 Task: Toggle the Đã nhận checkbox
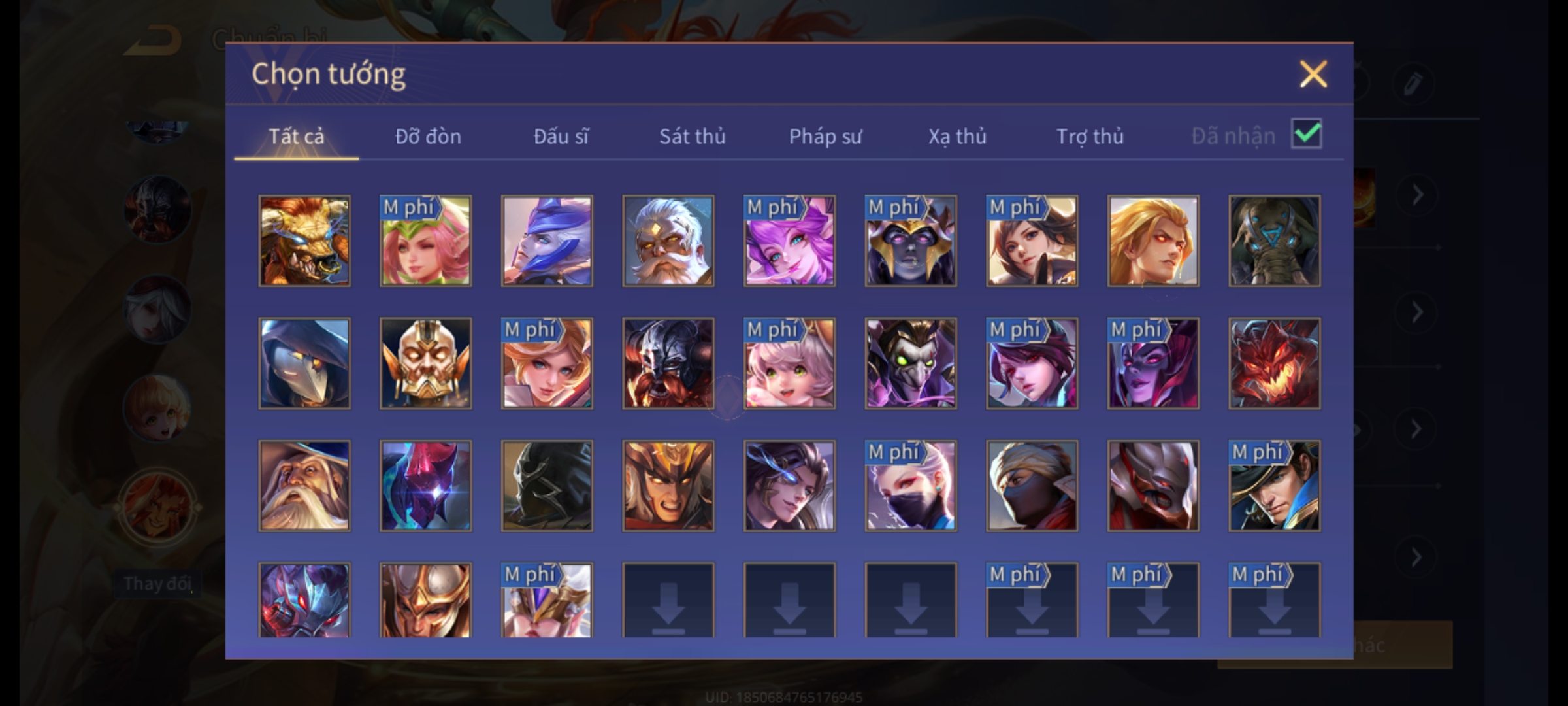tap(1307, 134)
